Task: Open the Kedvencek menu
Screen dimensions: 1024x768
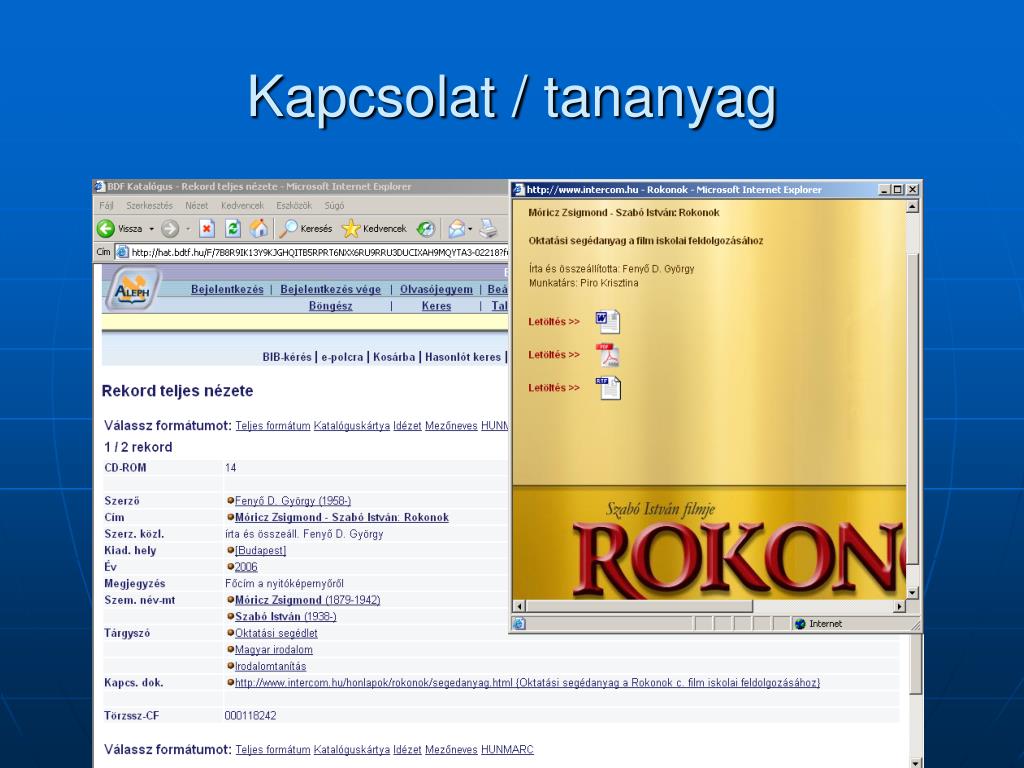Action: tap(242, 205)
